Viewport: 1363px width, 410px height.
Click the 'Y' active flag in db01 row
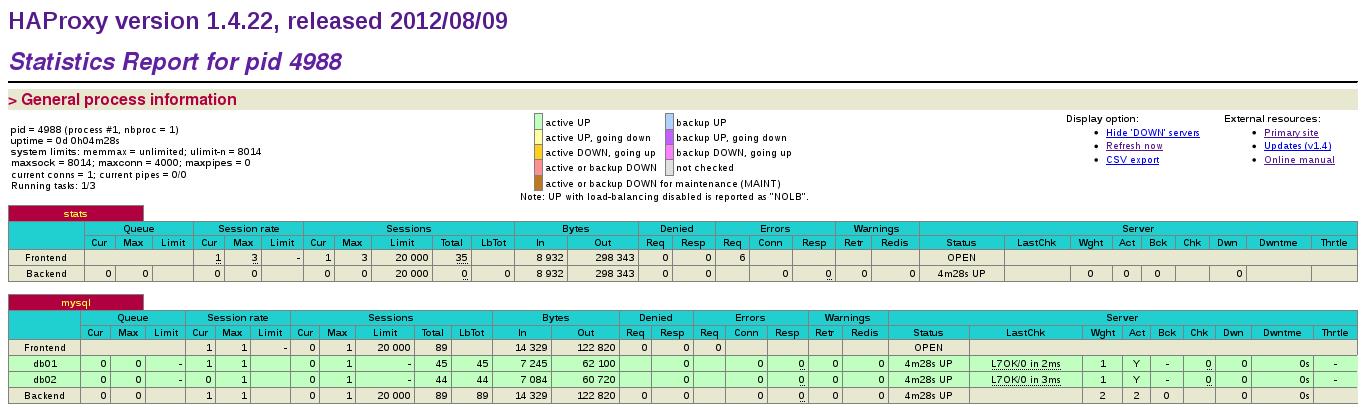[1137, 364]
